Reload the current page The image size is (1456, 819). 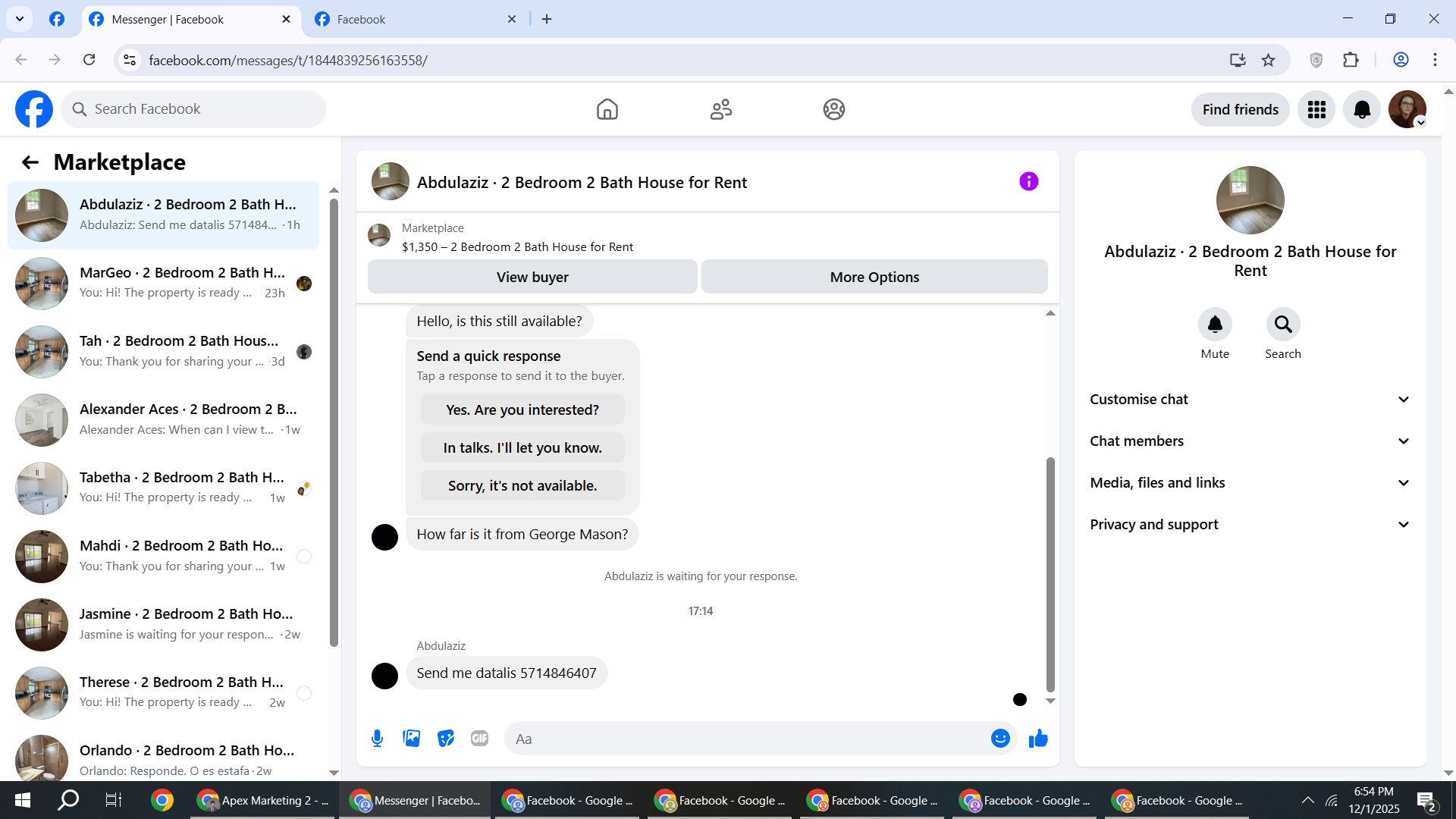point(89,60)
